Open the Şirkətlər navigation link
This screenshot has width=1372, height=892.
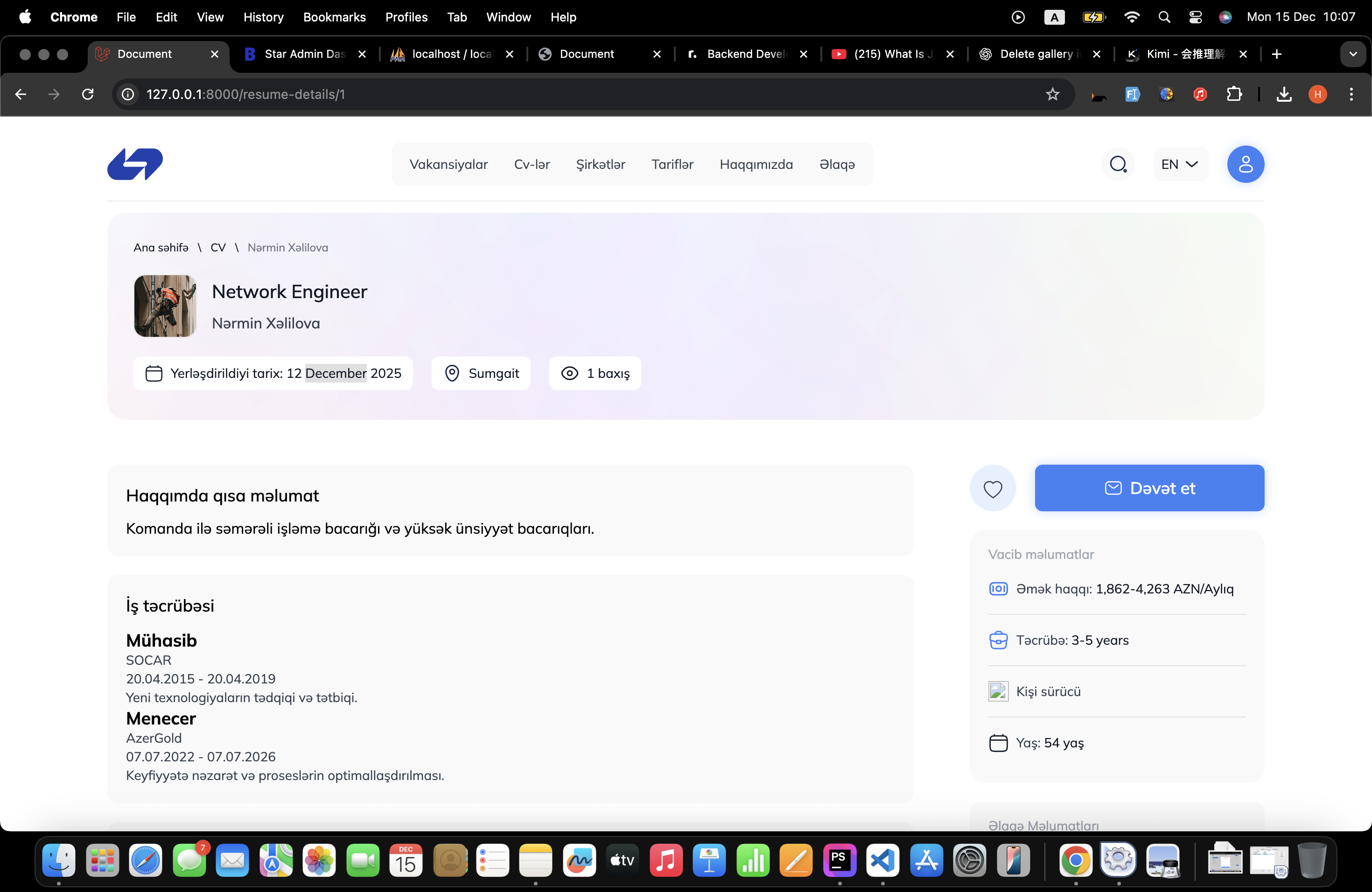[600, 164]
